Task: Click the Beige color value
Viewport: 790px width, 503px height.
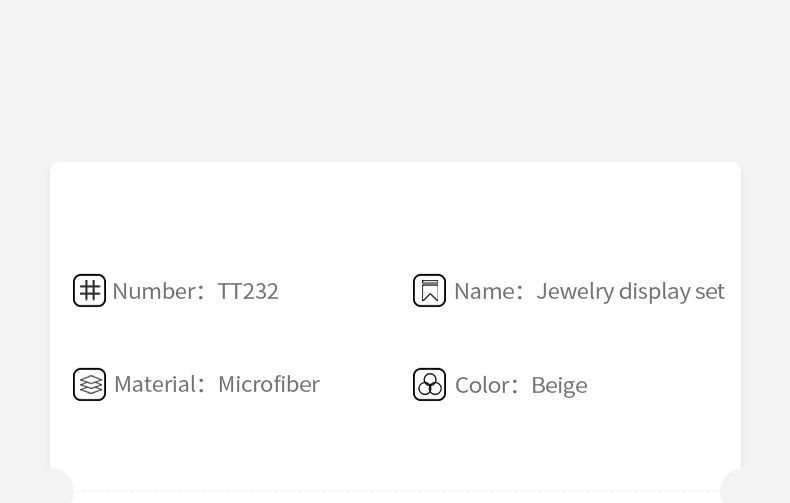Action: click(559, 387)
